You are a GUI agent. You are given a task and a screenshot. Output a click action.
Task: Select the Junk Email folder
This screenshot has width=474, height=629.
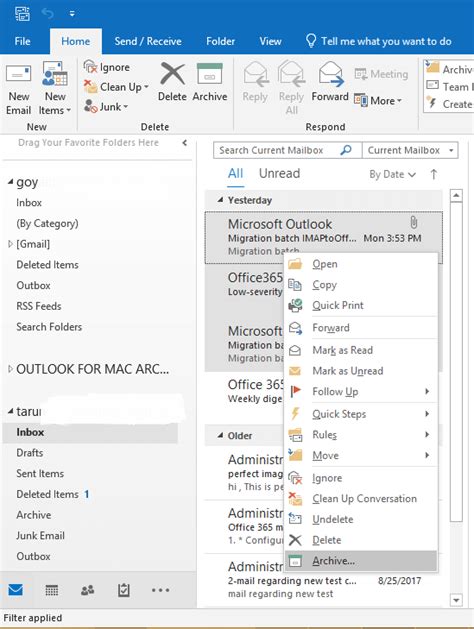(41, 536)
